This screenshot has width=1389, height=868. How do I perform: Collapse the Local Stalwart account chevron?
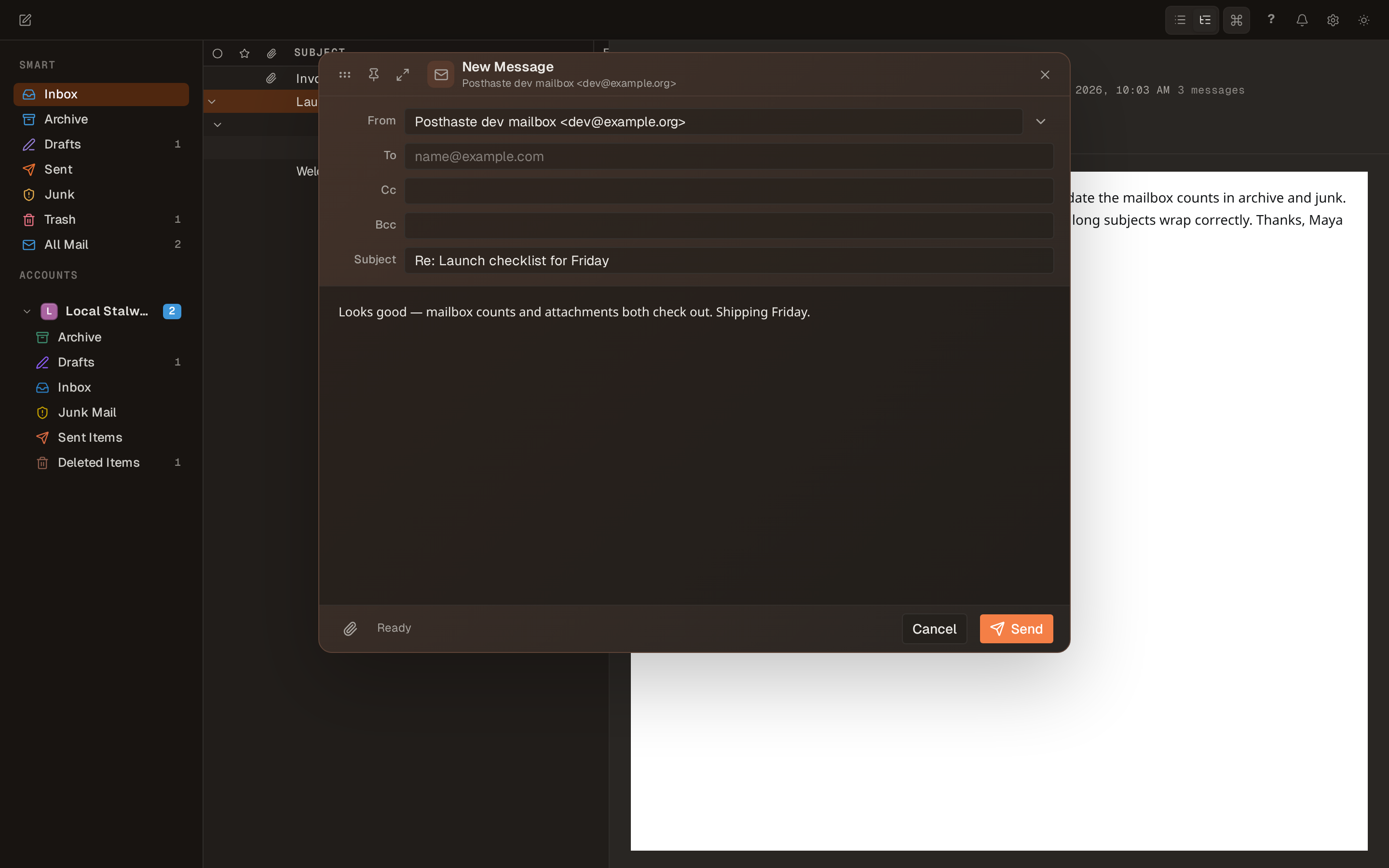coord(27,311)
